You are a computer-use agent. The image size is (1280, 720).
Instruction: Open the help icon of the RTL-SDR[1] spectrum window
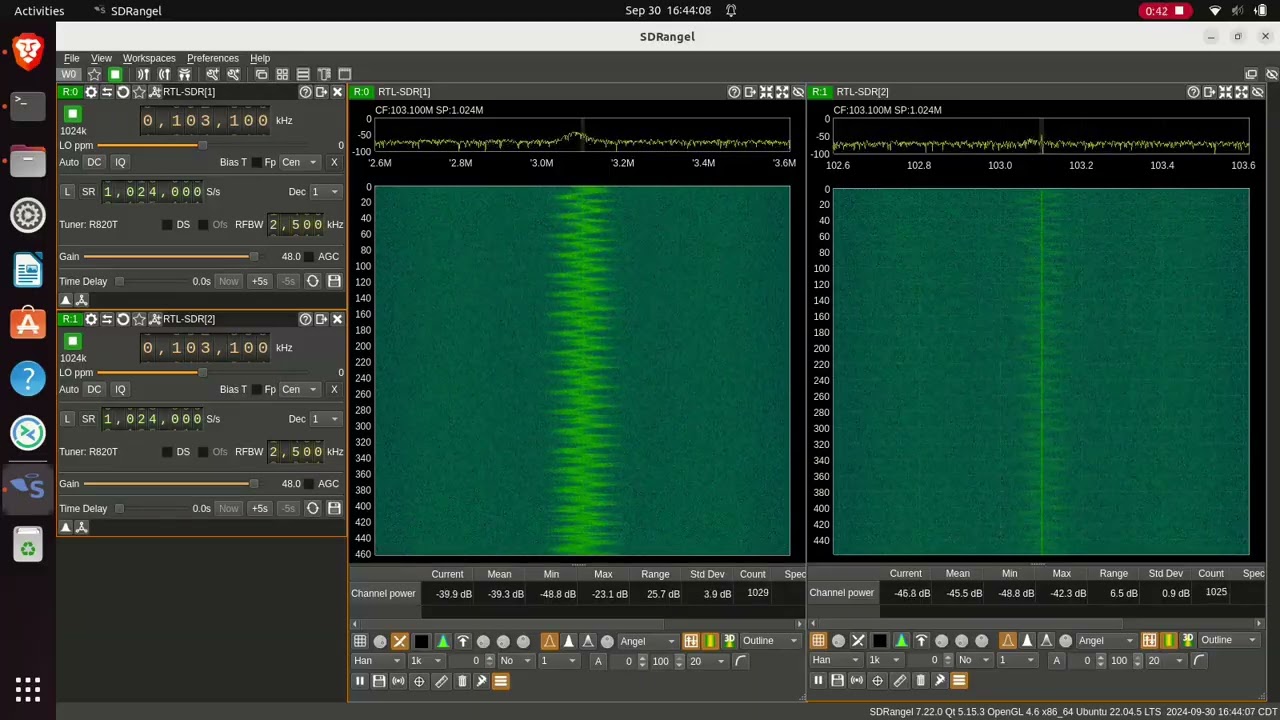point(734,92)
